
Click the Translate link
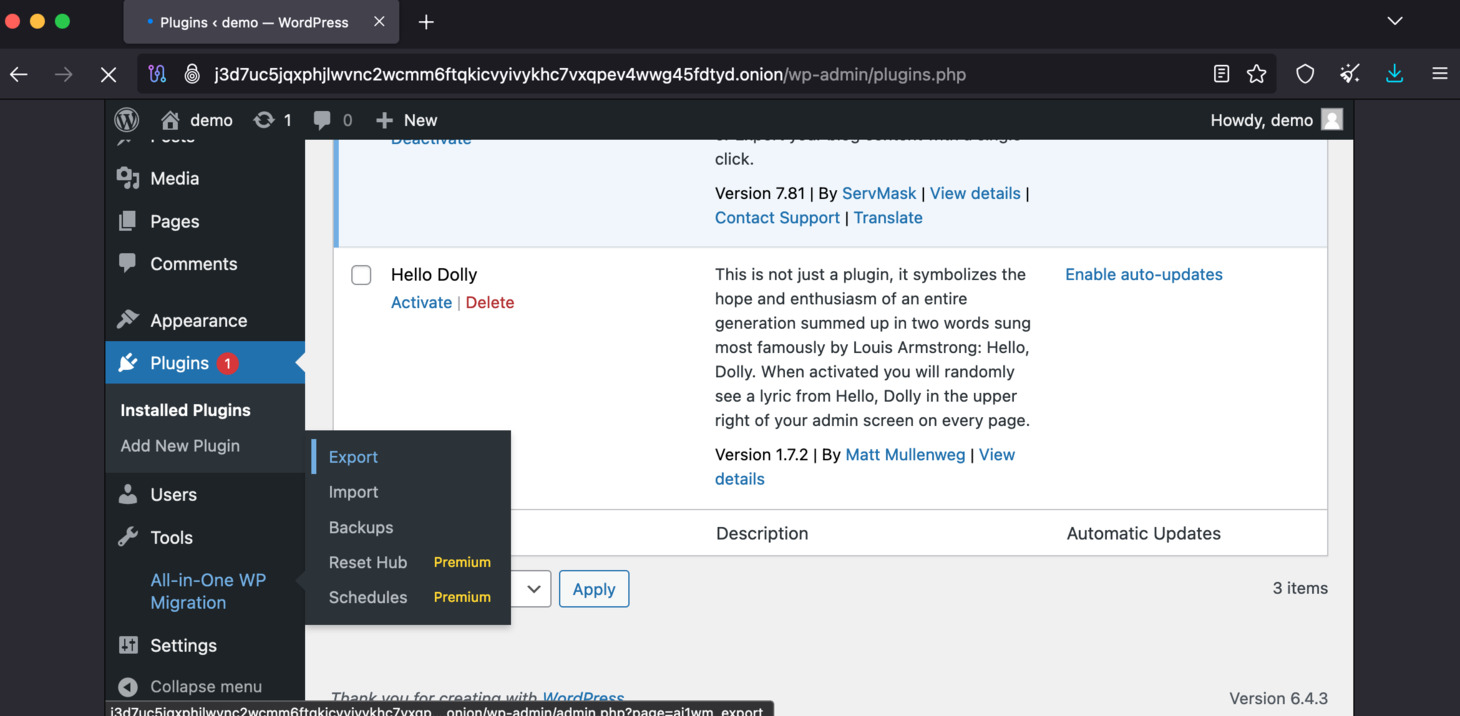pyautogui.click(x=888, y=217)
